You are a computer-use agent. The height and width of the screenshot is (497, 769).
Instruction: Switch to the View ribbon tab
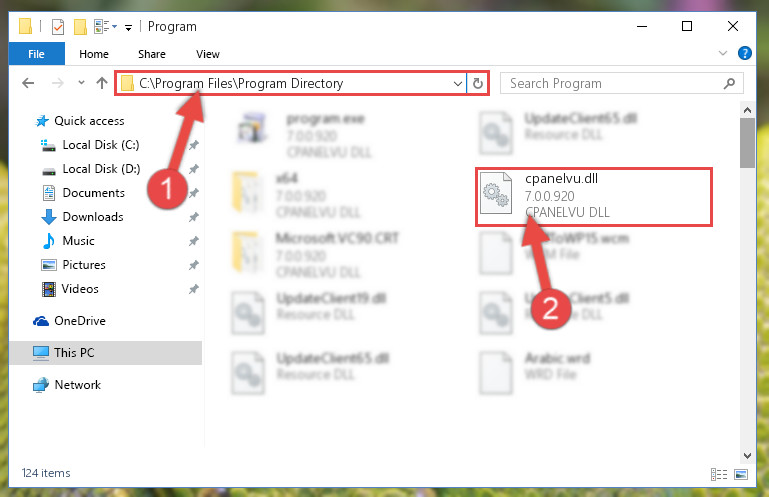[208, 54]
